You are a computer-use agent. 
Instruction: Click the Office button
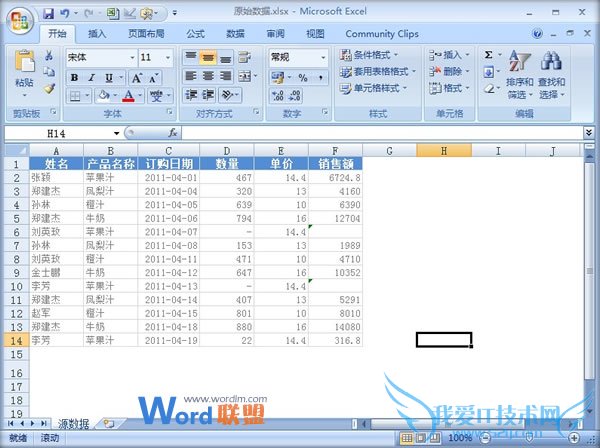(20, 21)
